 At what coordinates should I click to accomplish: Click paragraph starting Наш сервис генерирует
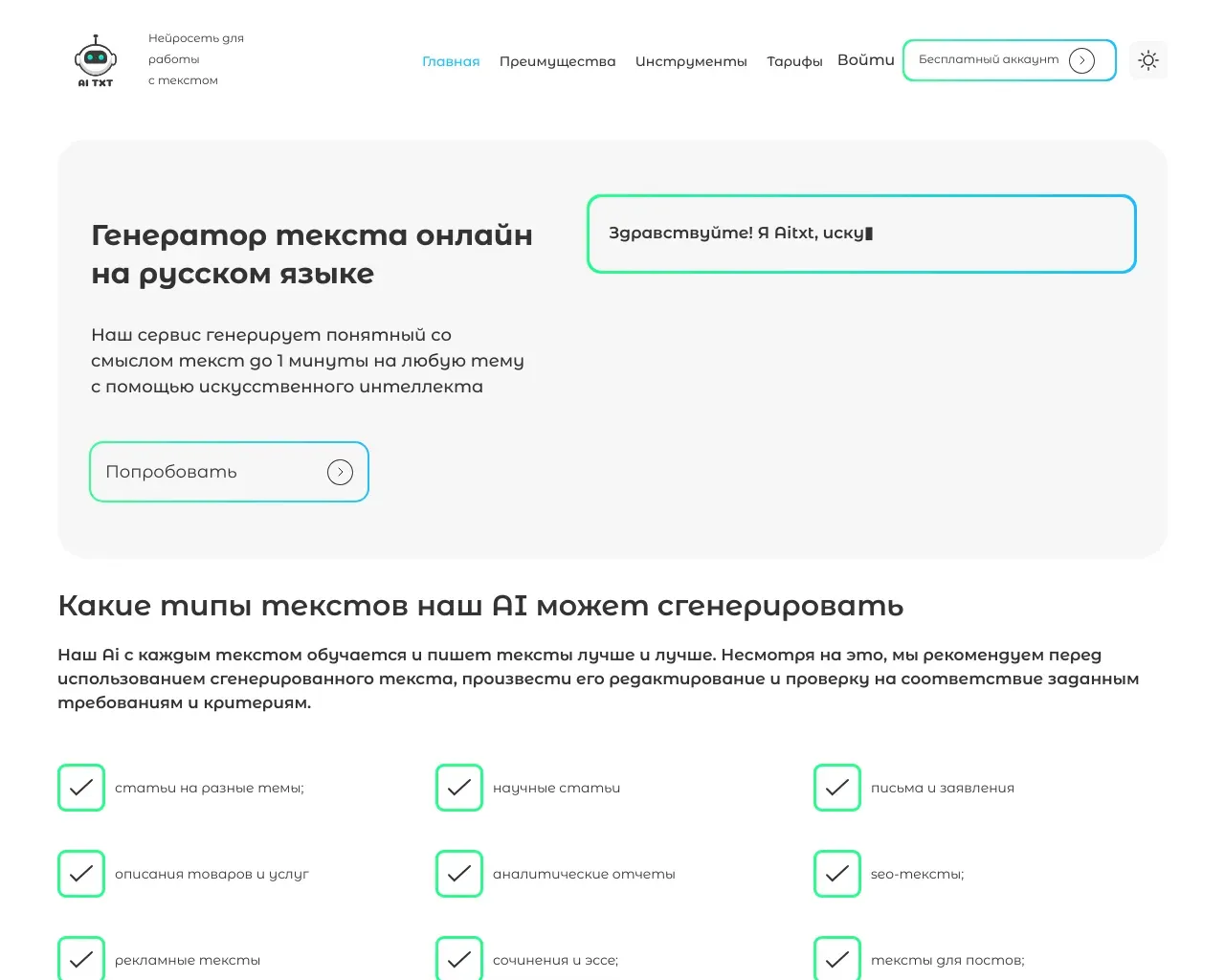click(307, 361)
